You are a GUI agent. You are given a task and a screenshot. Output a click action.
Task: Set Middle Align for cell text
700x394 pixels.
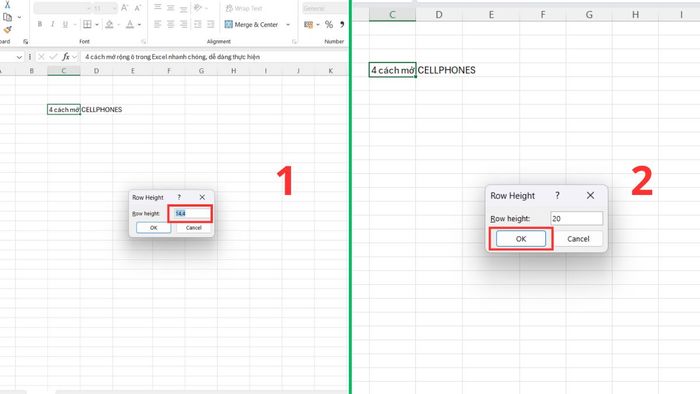[171, 8]
